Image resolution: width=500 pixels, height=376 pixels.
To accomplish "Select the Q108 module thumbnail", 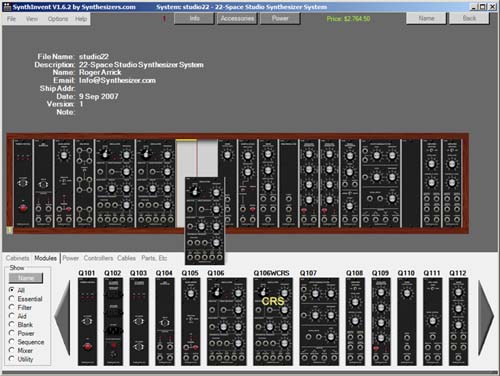I will point(355,322).
